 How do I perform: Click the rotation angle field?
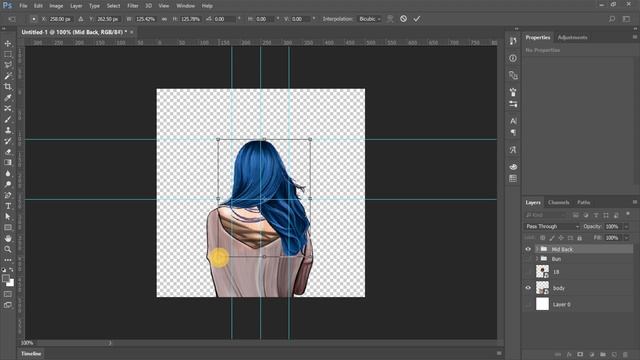click(x=224, y=19)
